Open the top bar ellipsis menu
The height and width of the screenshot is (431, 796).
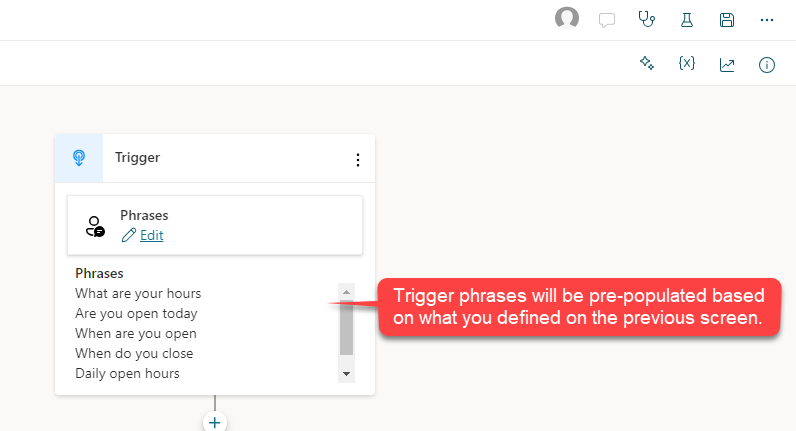[767, 20]
